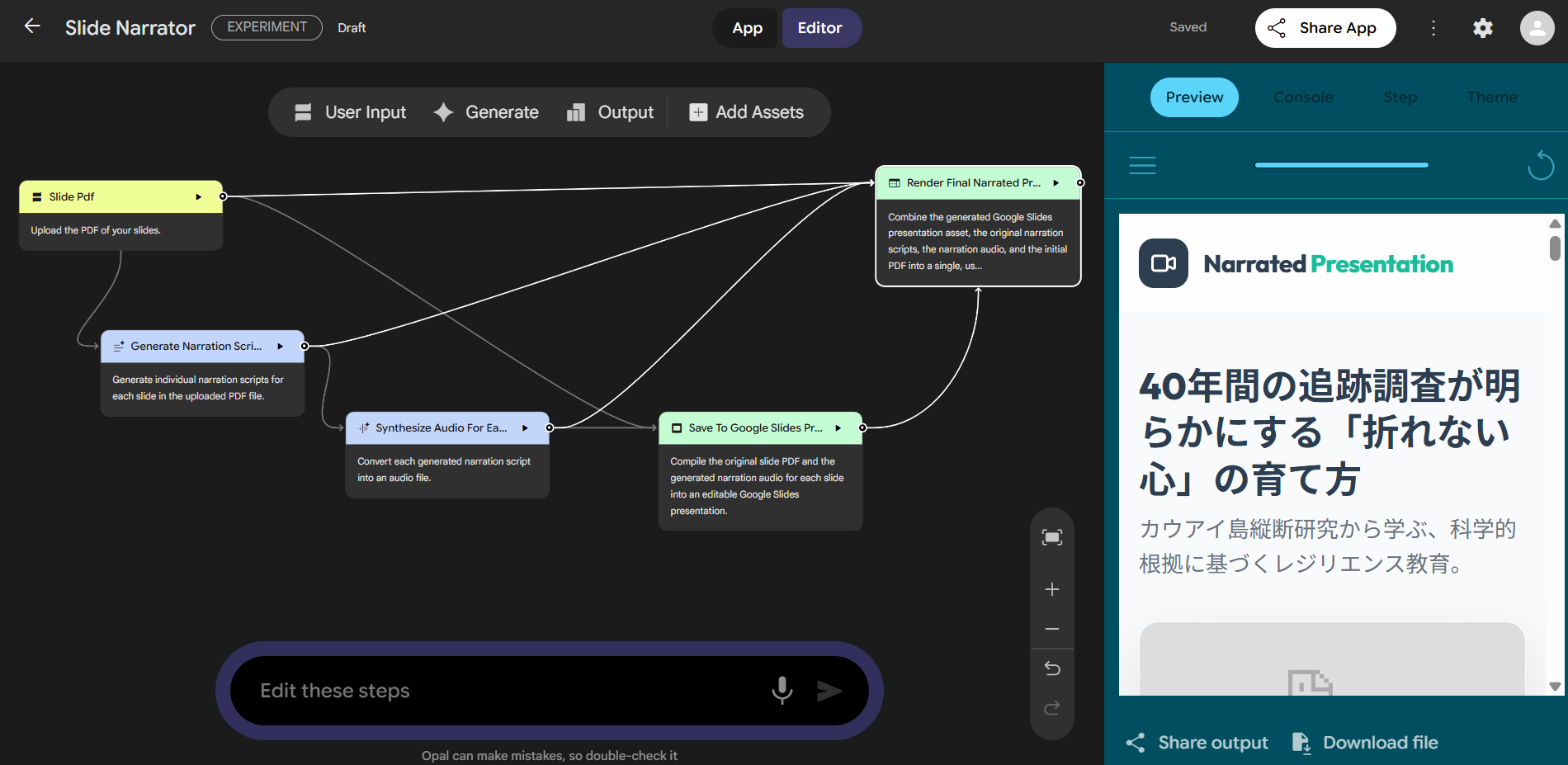The width and height of the screenshot is (1568, 765).
Task: Switch to Editor view toggle
Action: point(819,28)
